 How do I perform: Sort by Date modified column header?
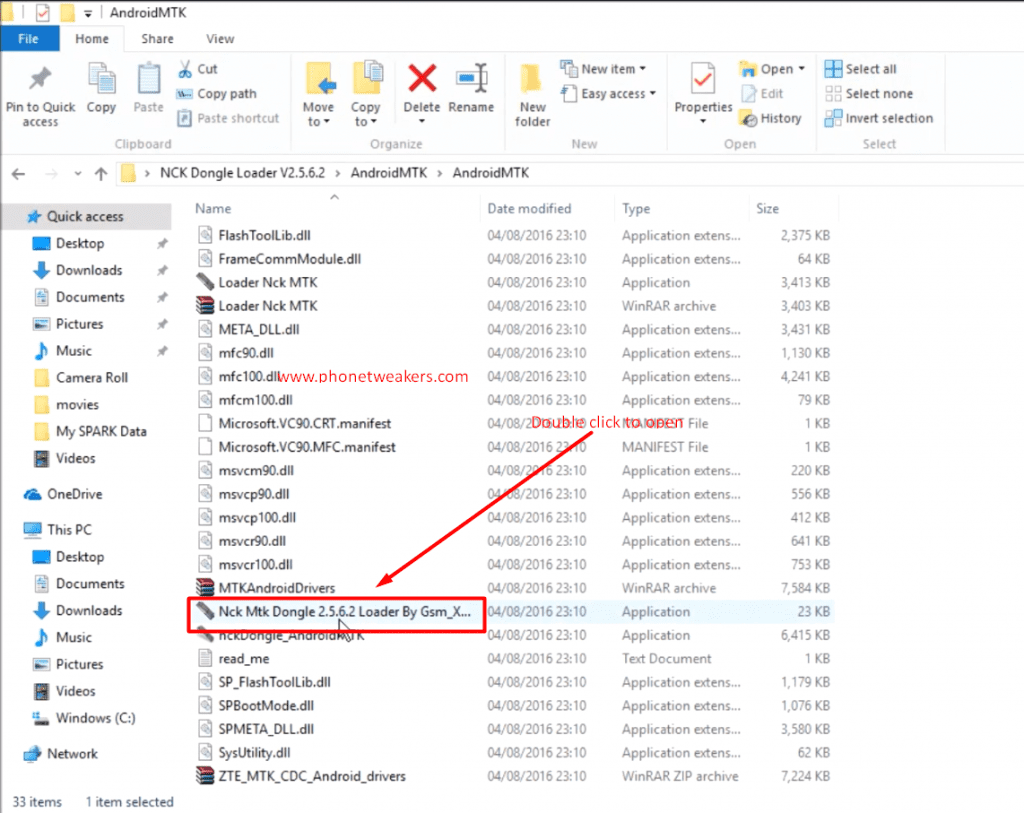529,208
